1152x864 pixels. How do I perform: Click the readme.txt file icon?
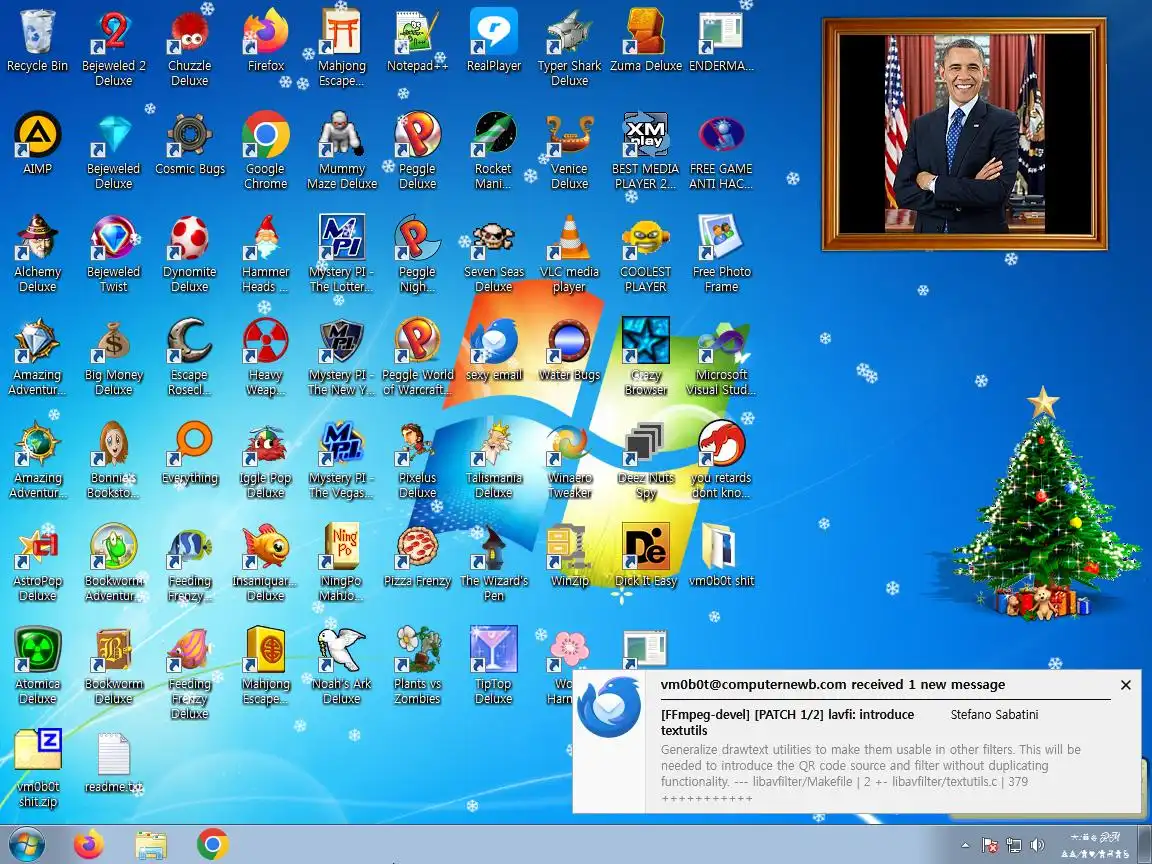pos(113,763)
